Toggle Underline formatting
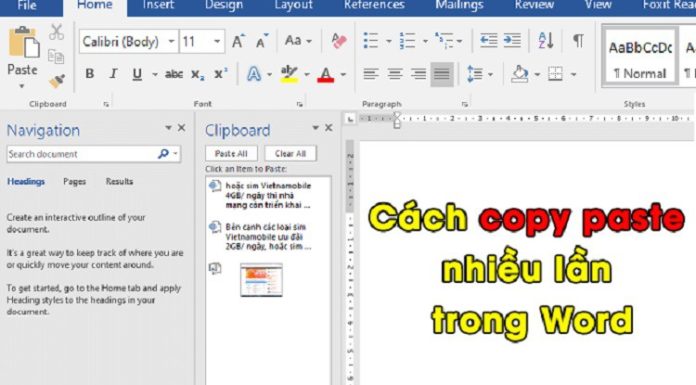 click(x=137, y=74)
